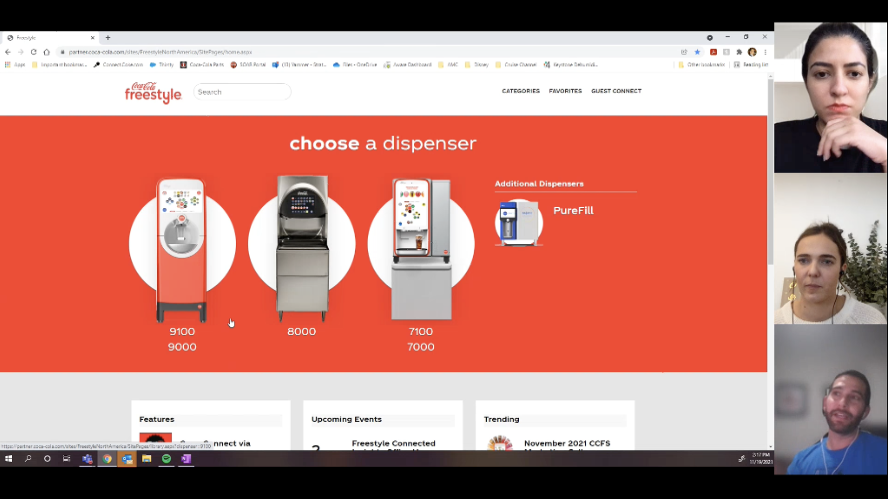Click the address bar URL

[x=160, y=52]
